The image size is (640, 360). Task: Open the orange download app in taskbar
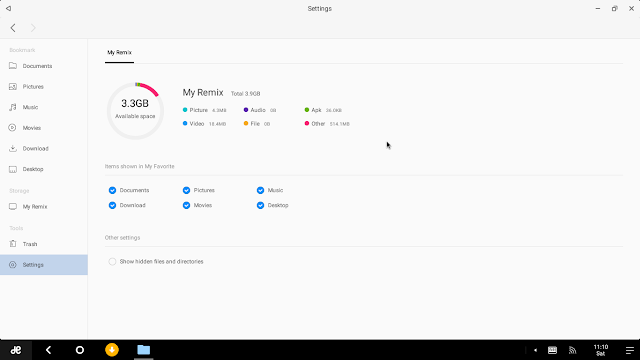112,350
